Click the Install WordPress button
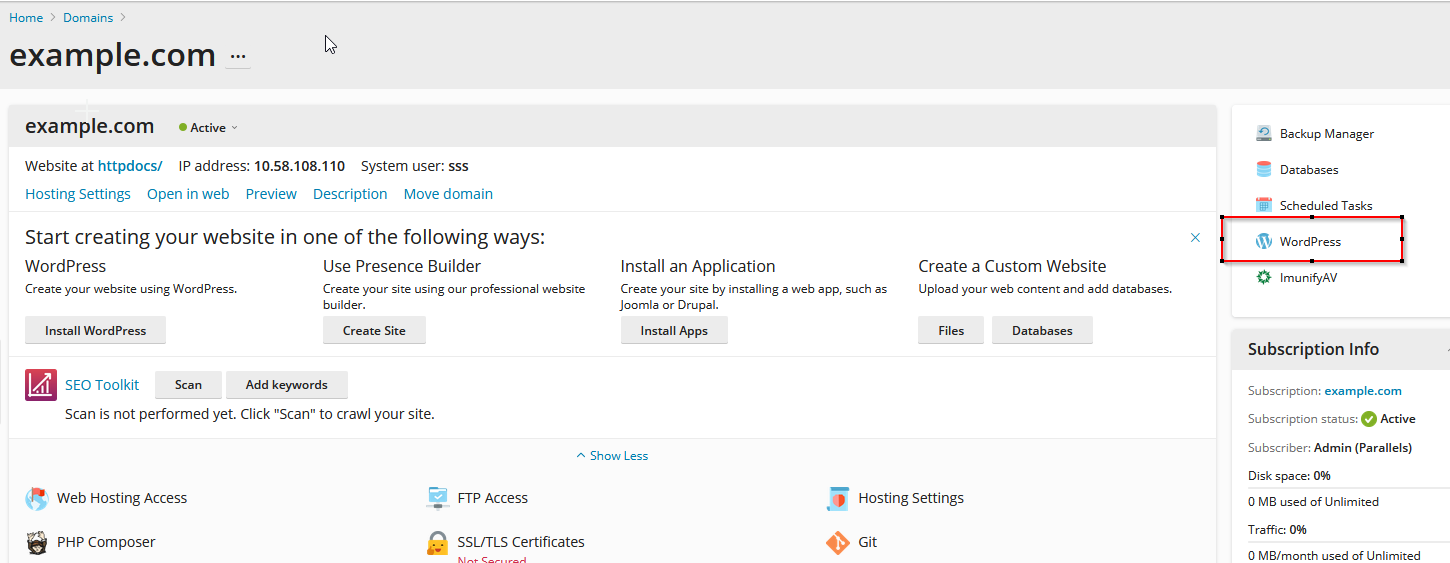This screenshot has width=1450, height=563. (95, 331)
